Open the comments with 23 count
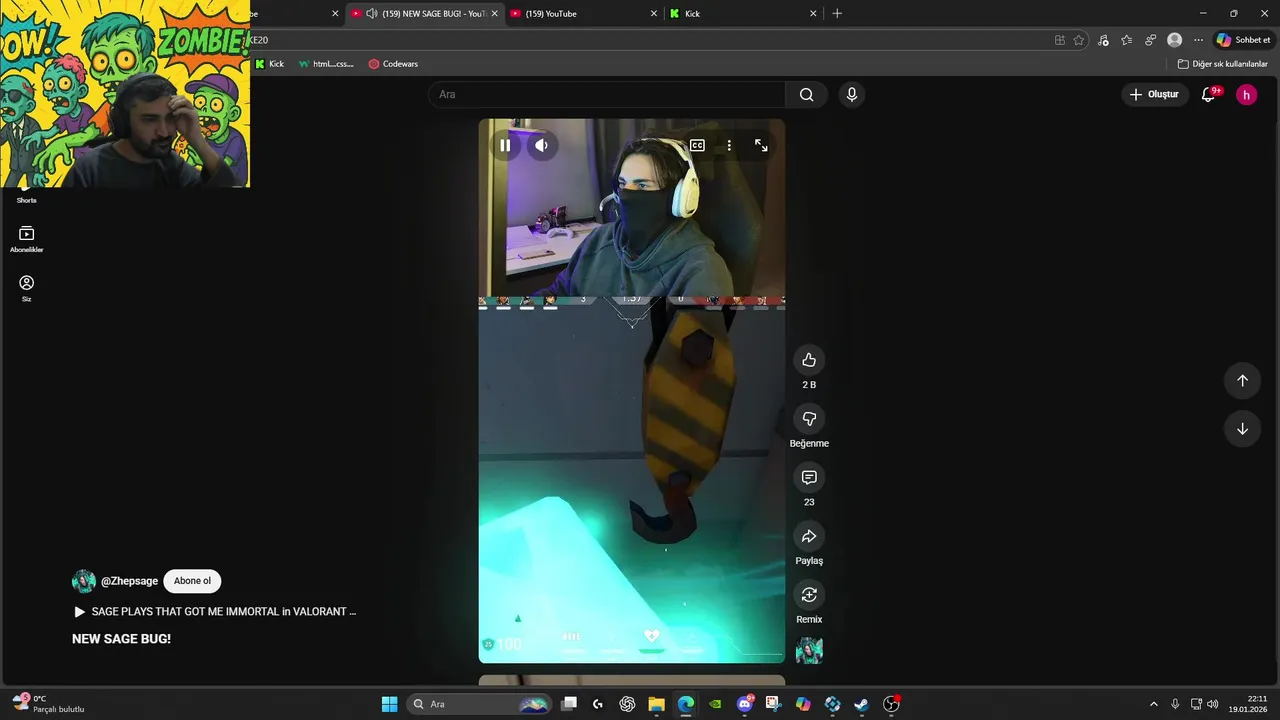 pos(809,477)
